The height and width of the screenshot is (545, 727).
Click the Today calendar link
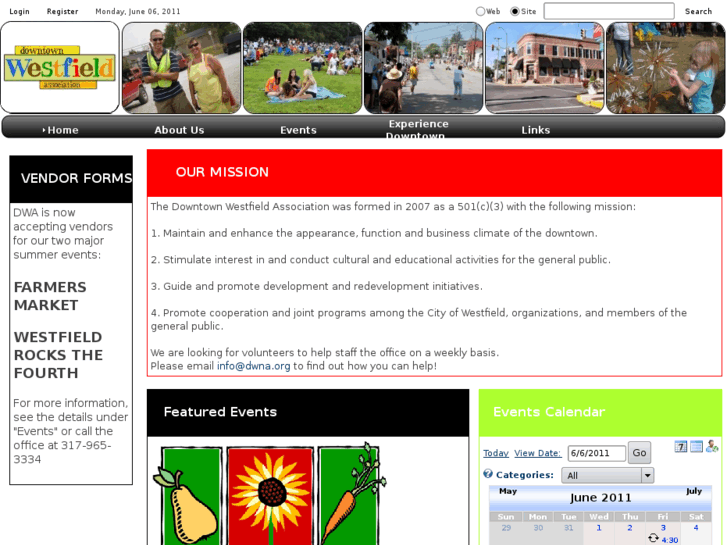pyautogui.click(x=496, y=453)
